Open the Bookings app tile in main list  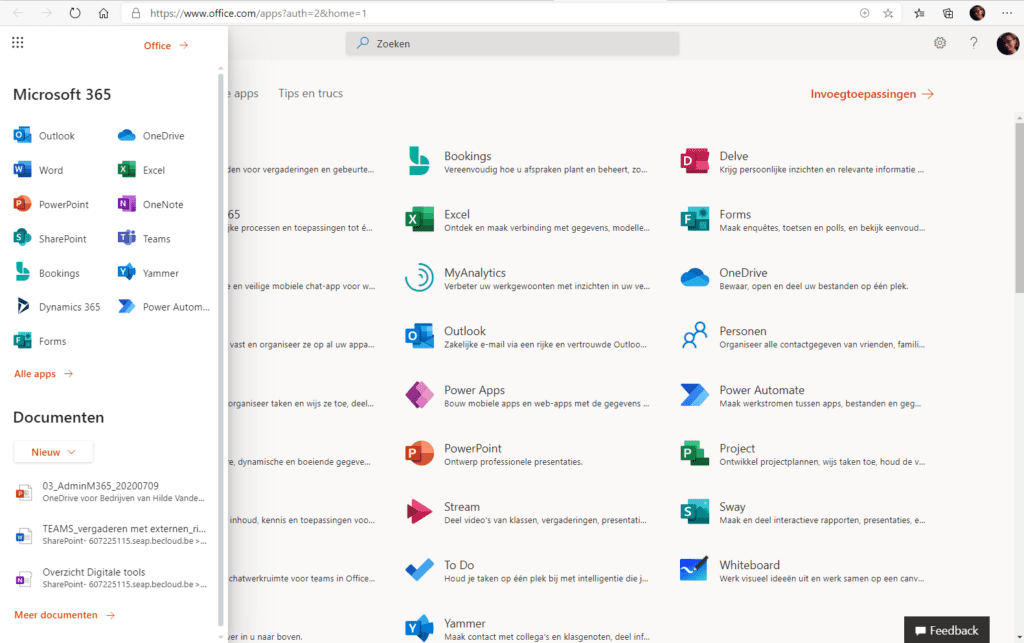527,162
